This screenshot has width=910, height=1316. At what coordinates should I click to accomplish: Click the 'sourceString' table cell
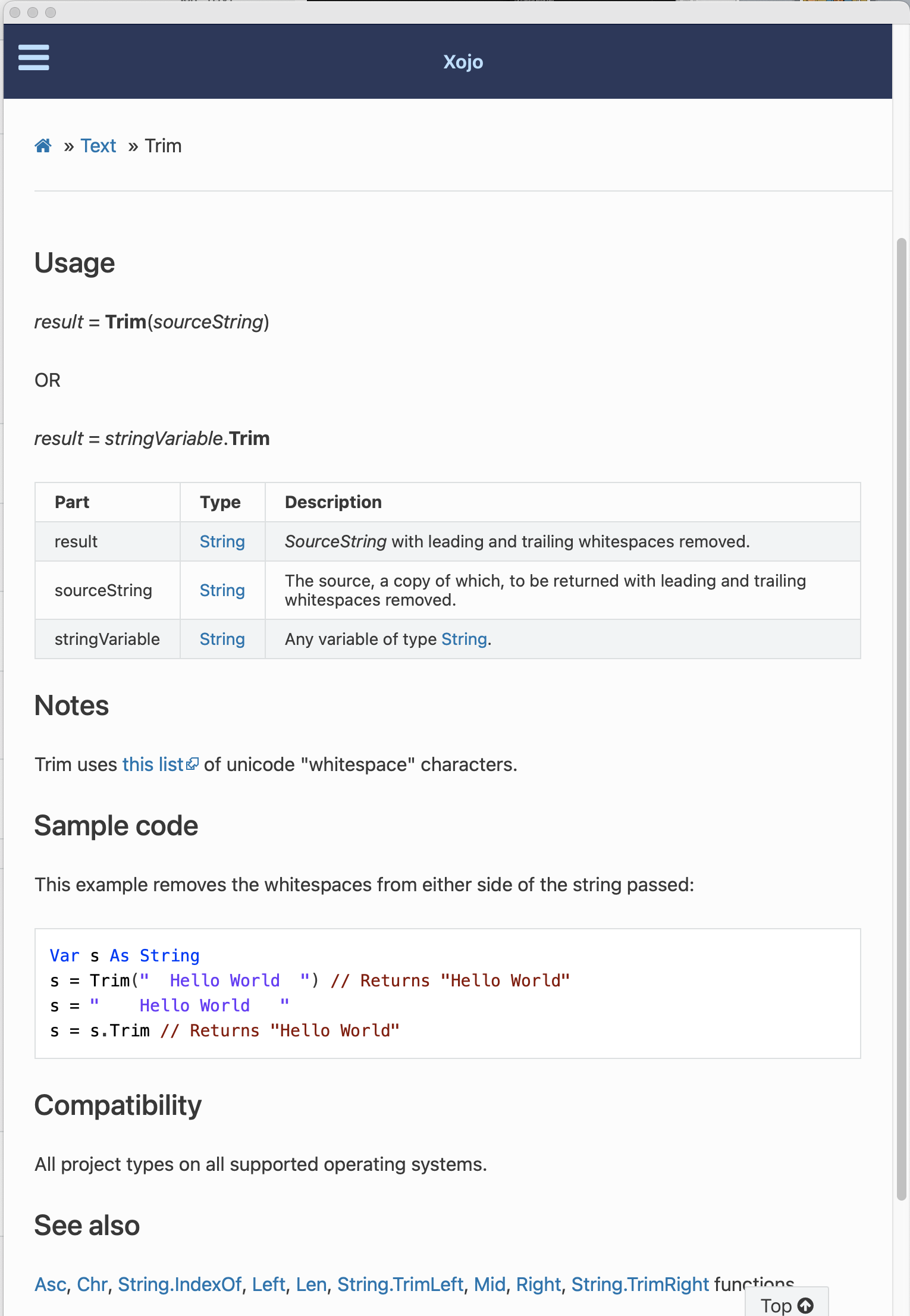(108, 590)
